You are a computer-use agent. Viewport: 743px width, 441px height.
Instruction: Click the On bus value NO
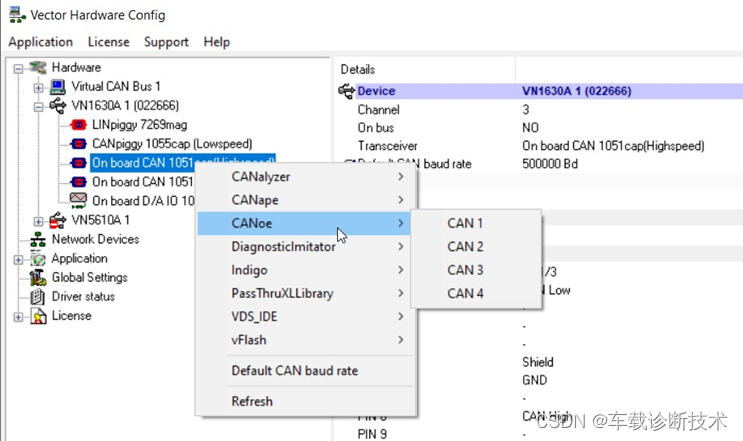530,128
